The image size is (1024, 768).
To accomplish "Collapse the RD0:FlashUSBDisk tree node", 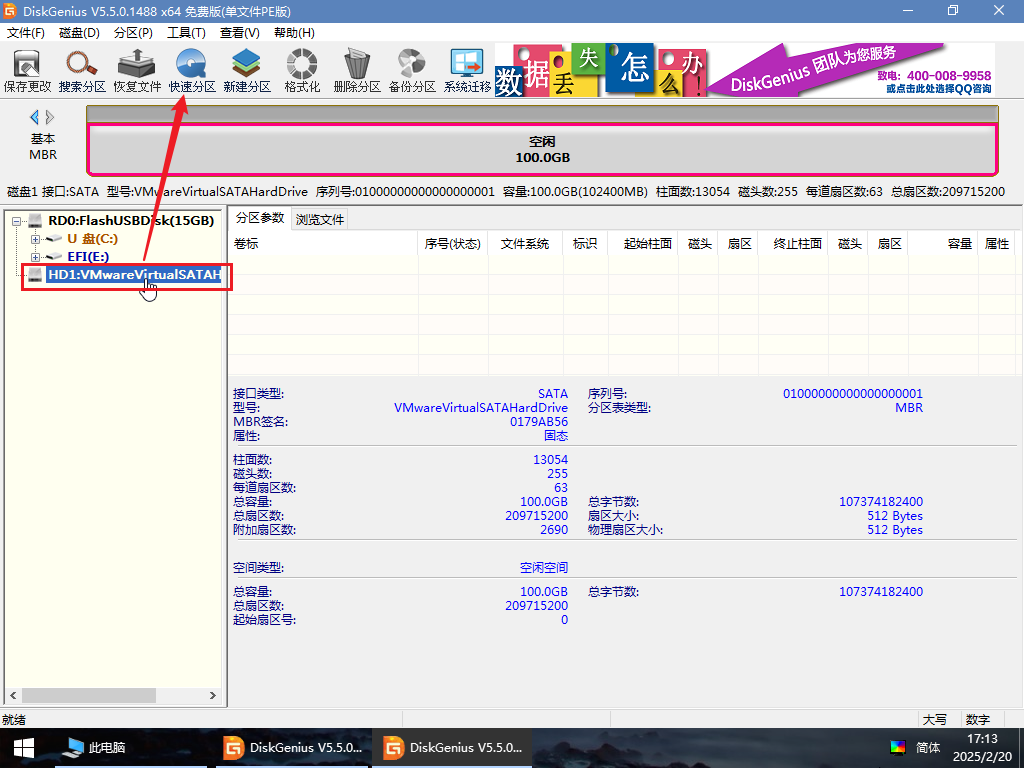I will pos(17,221).
